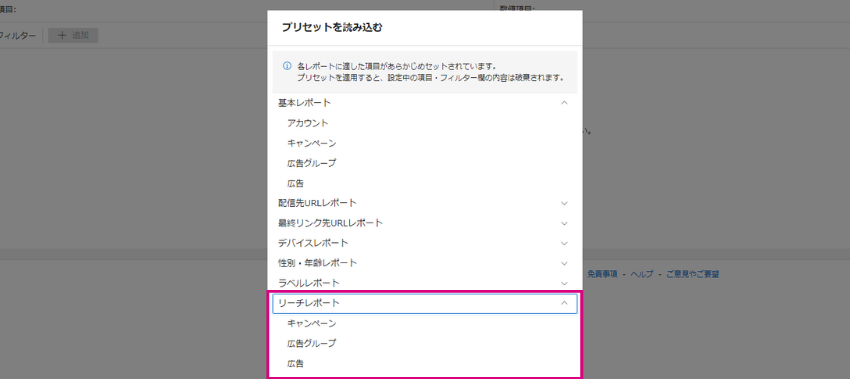Click the デバイスレポート heading label
This screenshot has height=379, width=850.
[313, 243]
